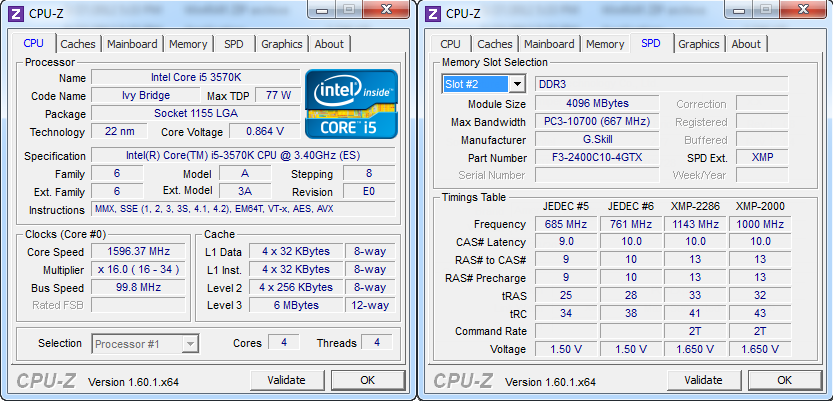Click the XMP-2286 tRAS value 33

pos(695,295)
